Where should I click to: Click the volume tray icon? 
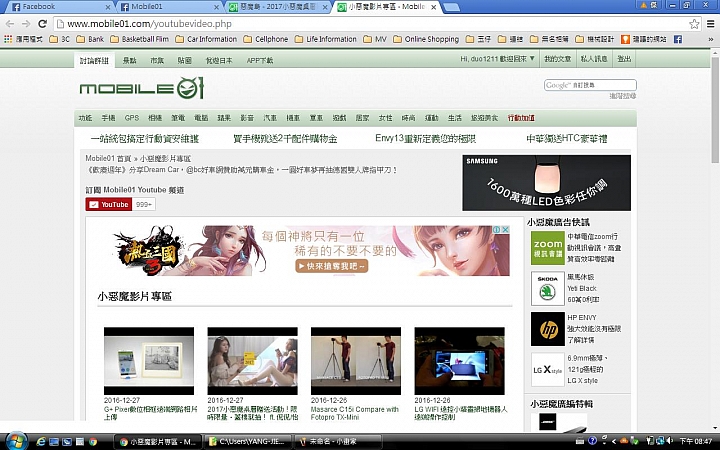(x=669, y=441)
